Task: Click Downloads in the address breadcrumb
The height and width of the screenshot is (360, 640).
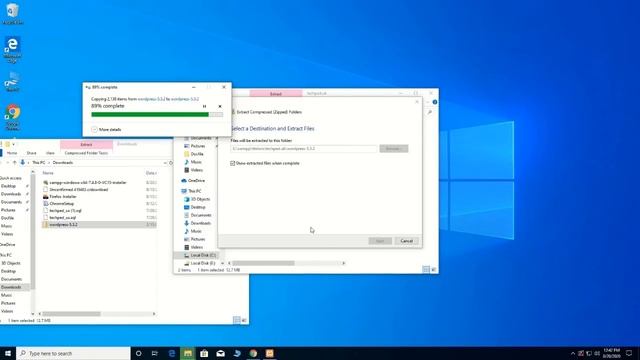Action: point(63,162)
